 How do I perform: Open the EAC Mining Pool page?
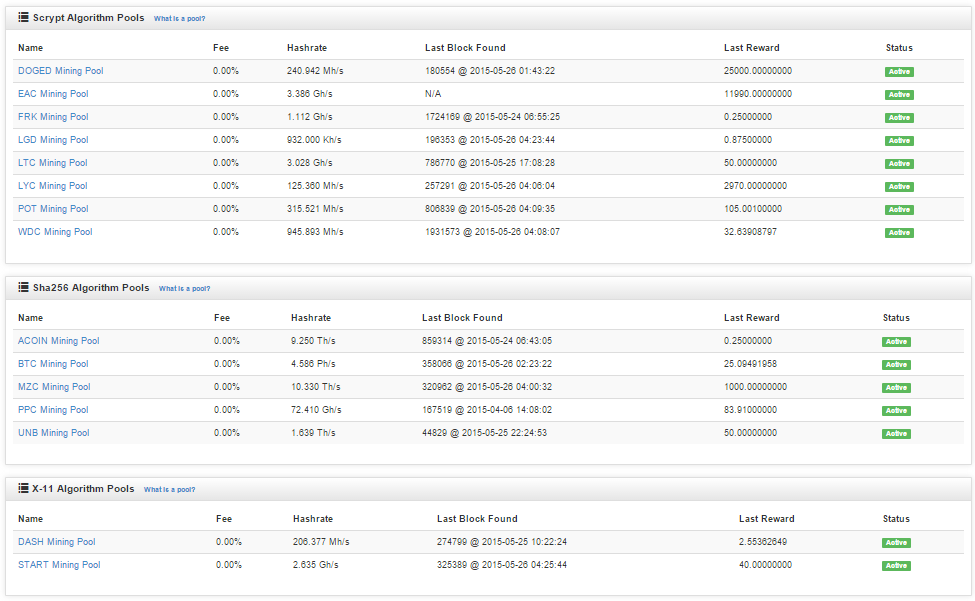tap(53, 94)
